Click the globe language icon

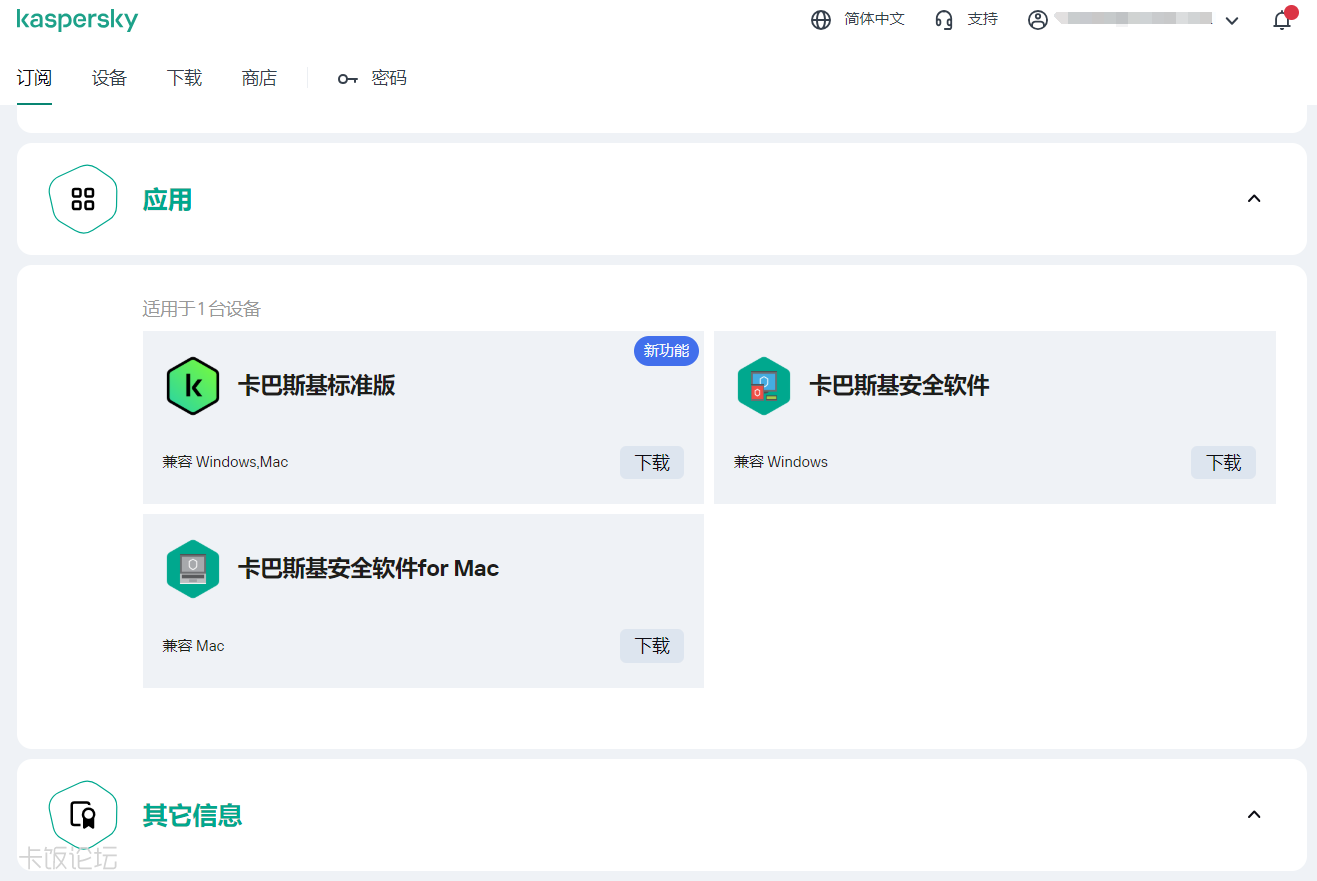[x=821, y=20]
